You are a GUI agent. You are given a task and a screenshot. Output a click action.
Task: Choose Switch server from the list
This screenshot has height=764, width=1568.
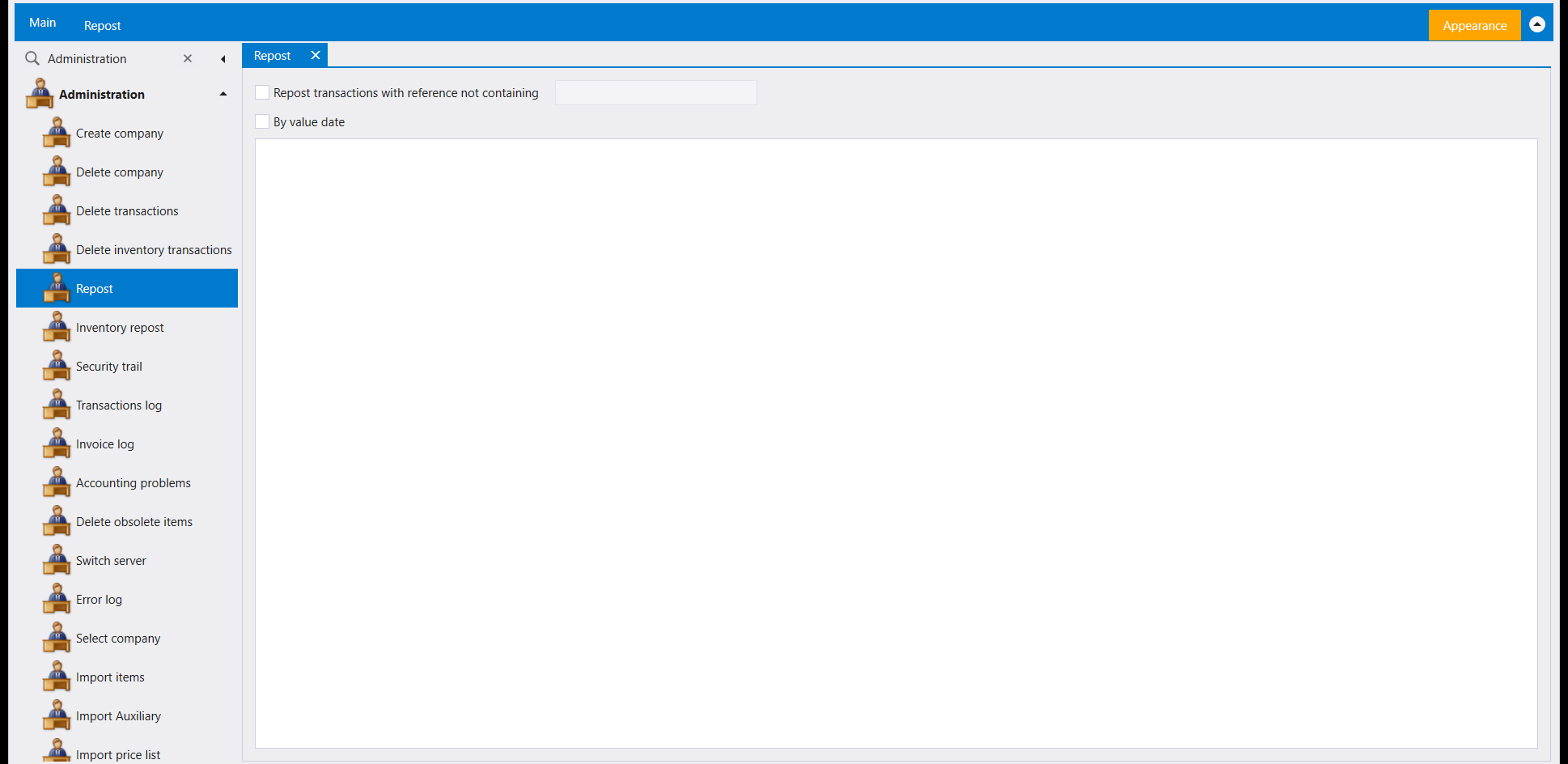click(x=127, y=560)
